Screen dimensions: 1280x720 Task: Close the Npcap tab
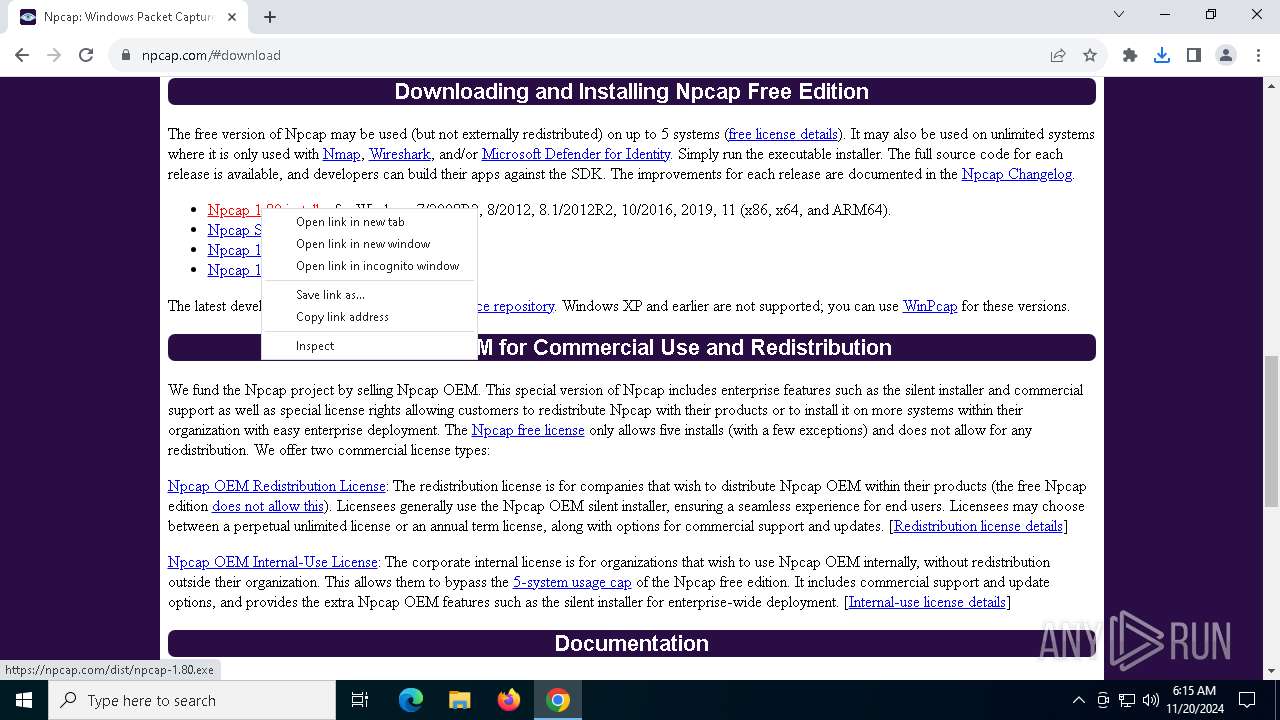pos(232,16)
